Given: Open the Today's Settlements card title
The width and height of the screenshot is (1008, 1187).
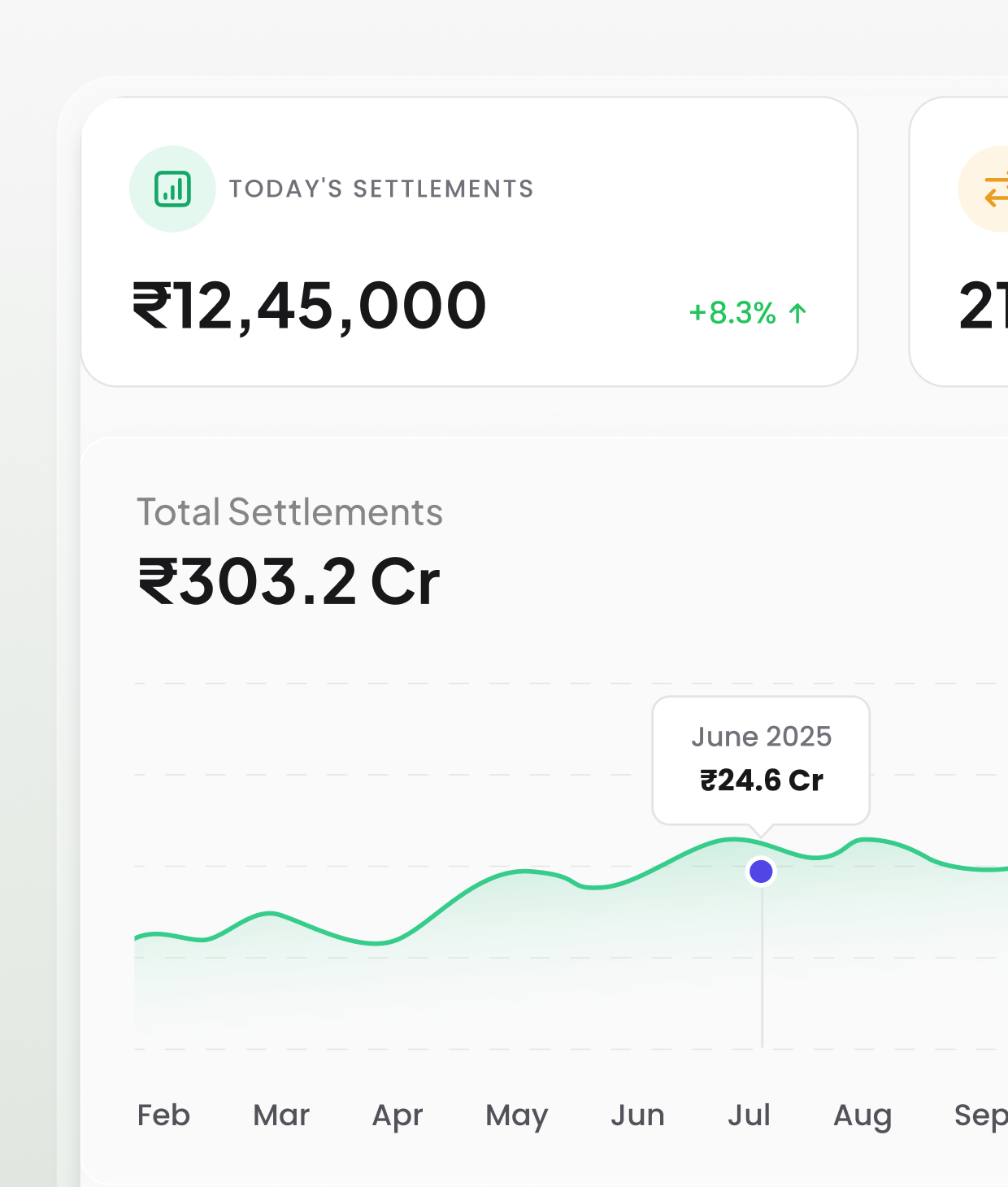Looking at the screenshot, I should click(381, 189).
